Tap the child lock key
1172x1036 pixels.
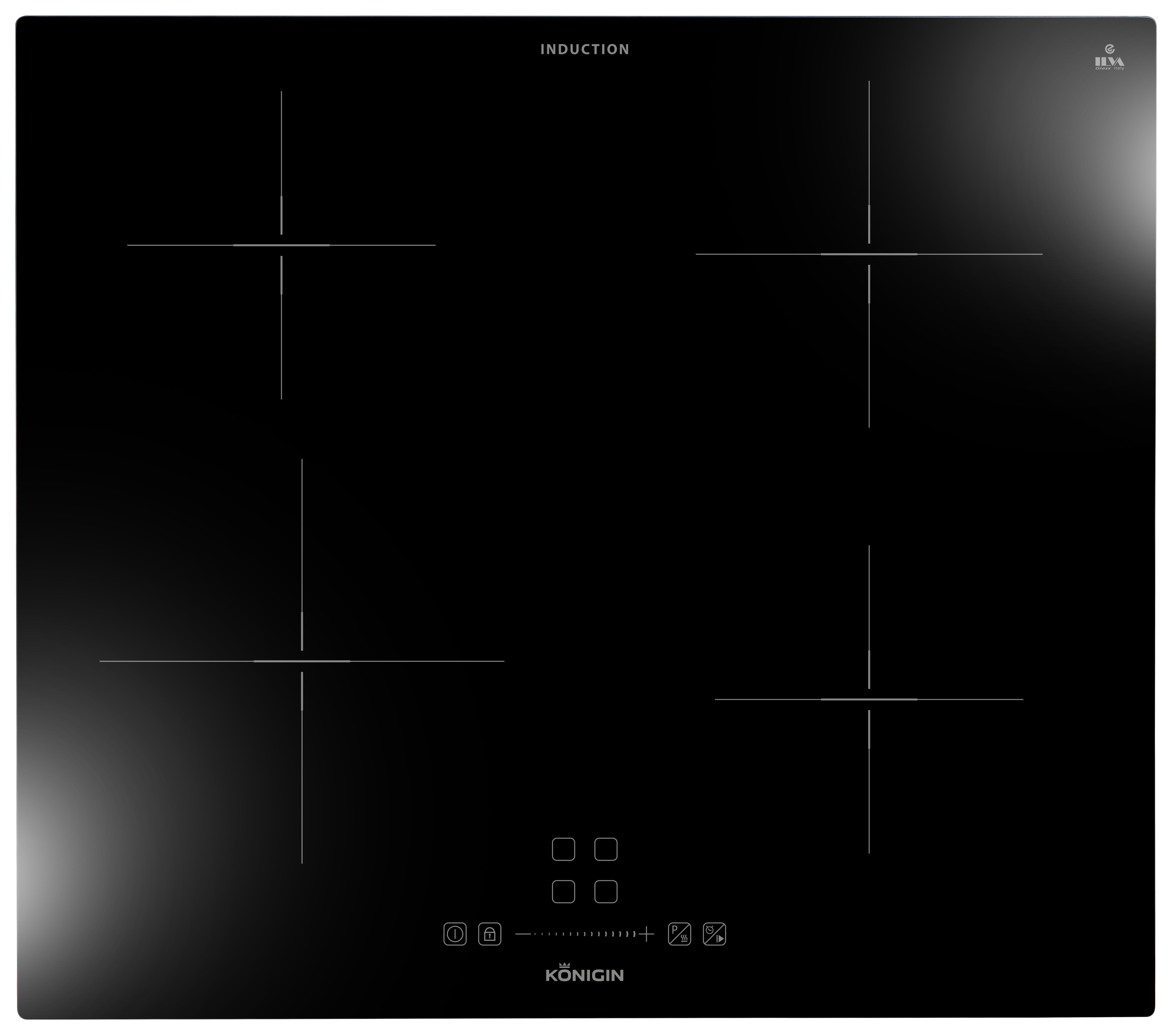tap(490, 934)
